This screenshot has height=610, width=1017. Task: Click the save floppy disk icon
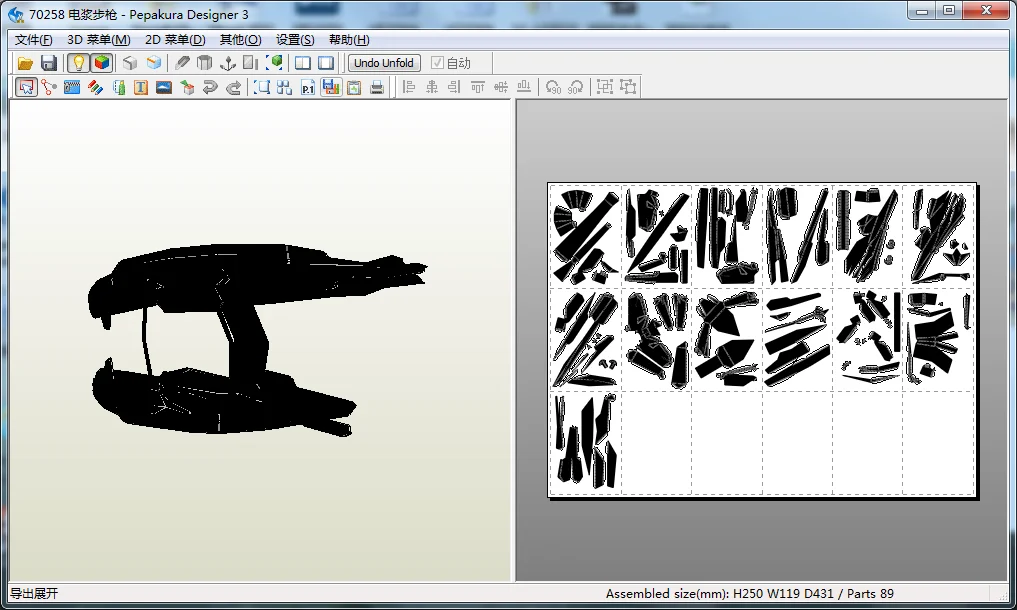tap(49, 63)
